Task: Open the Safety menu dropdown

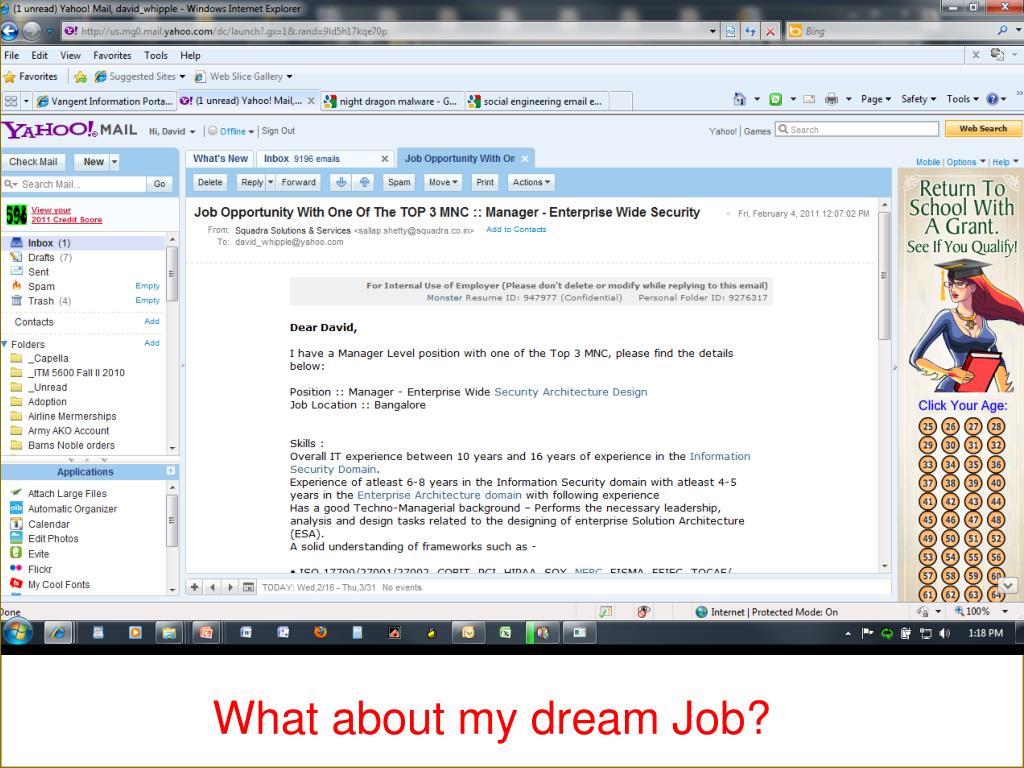Action: [x=918, y=99]
